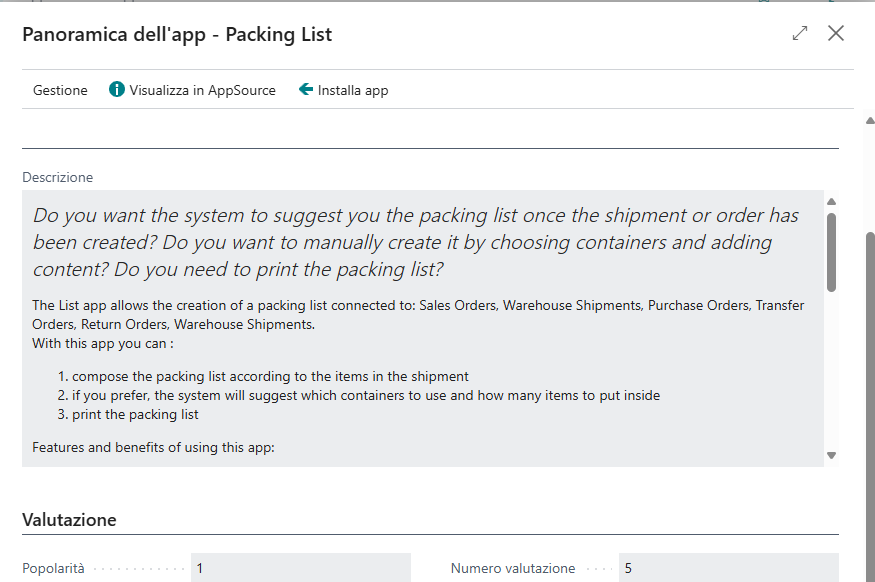Click the "print the packing list" list item
The width and height of the screenshot is (875, 582).
click(135, 414)
